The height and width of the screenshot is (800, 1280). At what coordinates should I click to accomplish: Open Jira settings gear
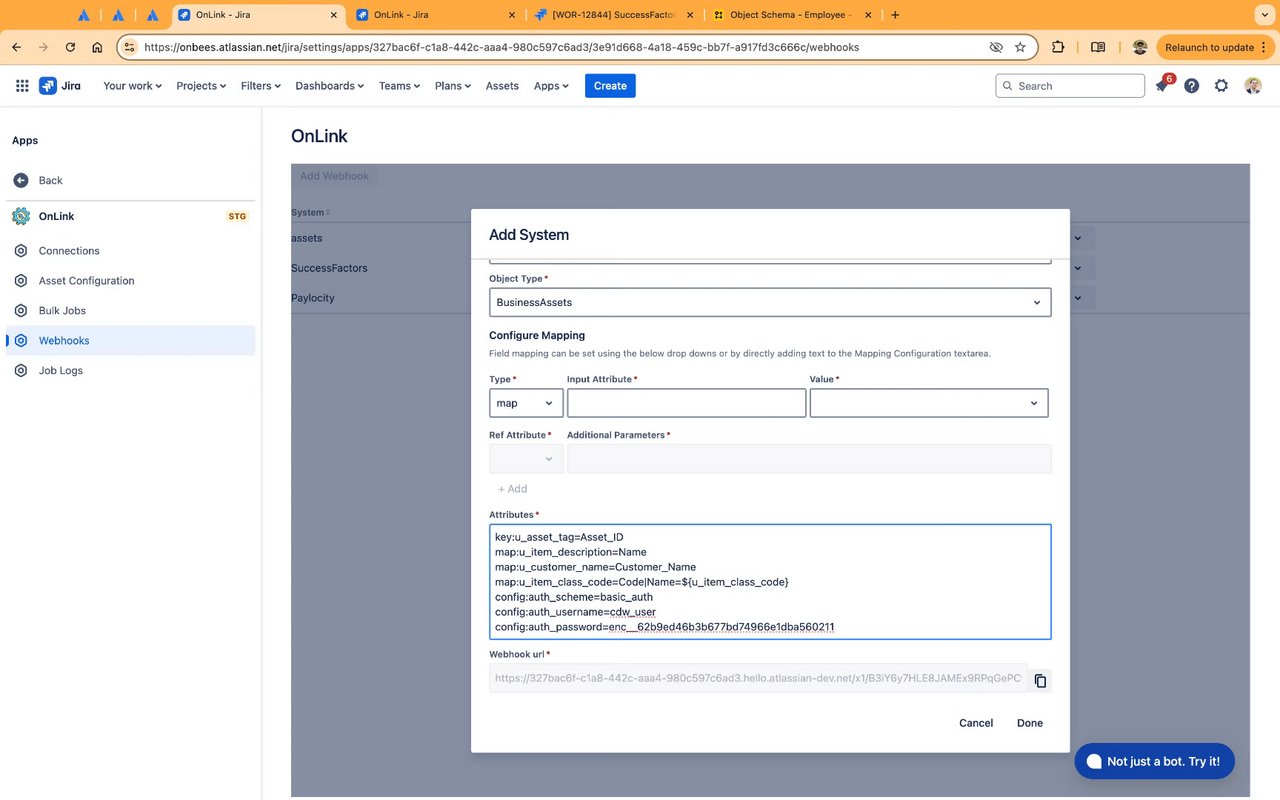[x=1221, y=86]
